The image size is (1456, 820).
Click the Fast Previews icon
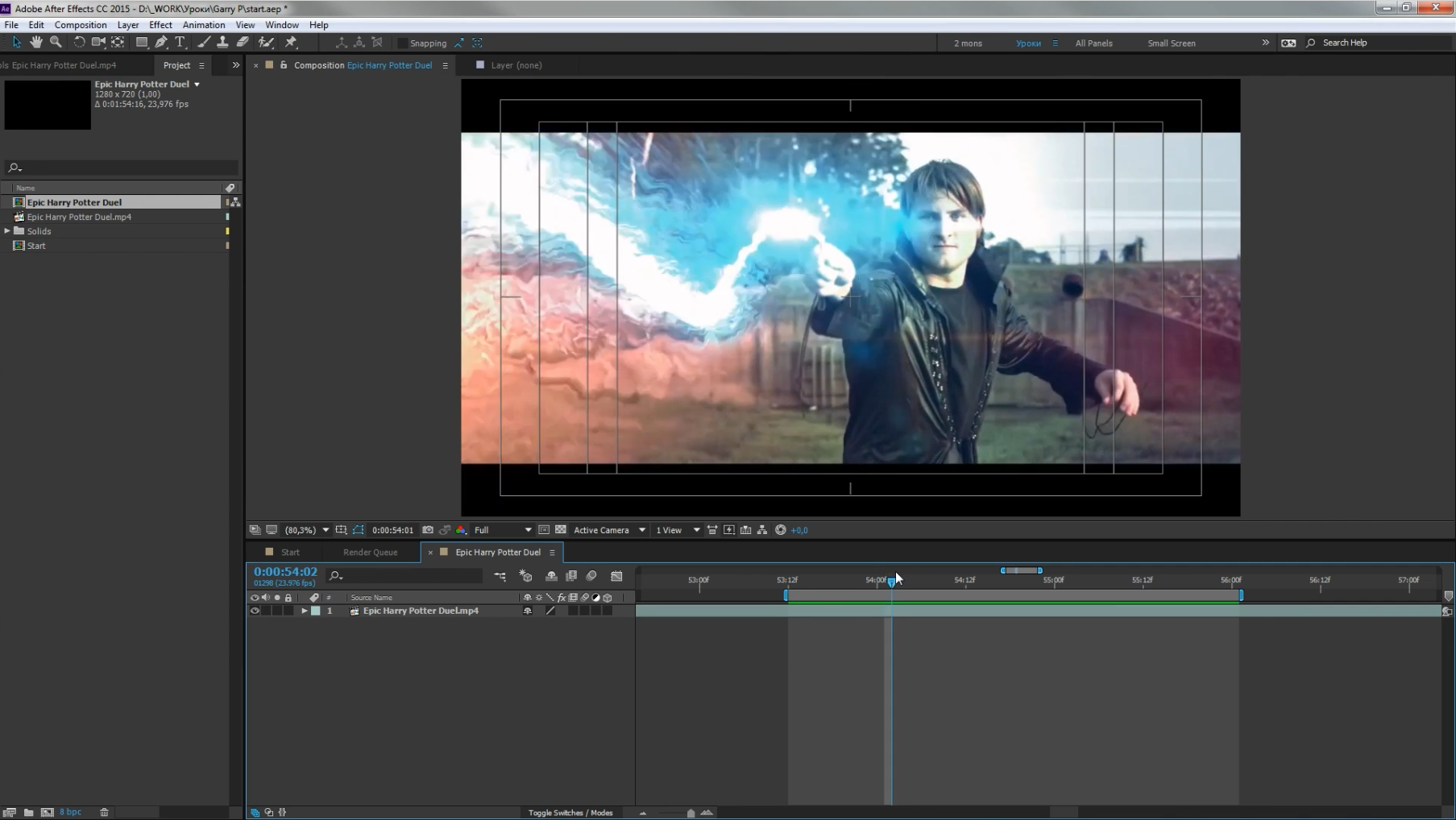pos(729,530)
